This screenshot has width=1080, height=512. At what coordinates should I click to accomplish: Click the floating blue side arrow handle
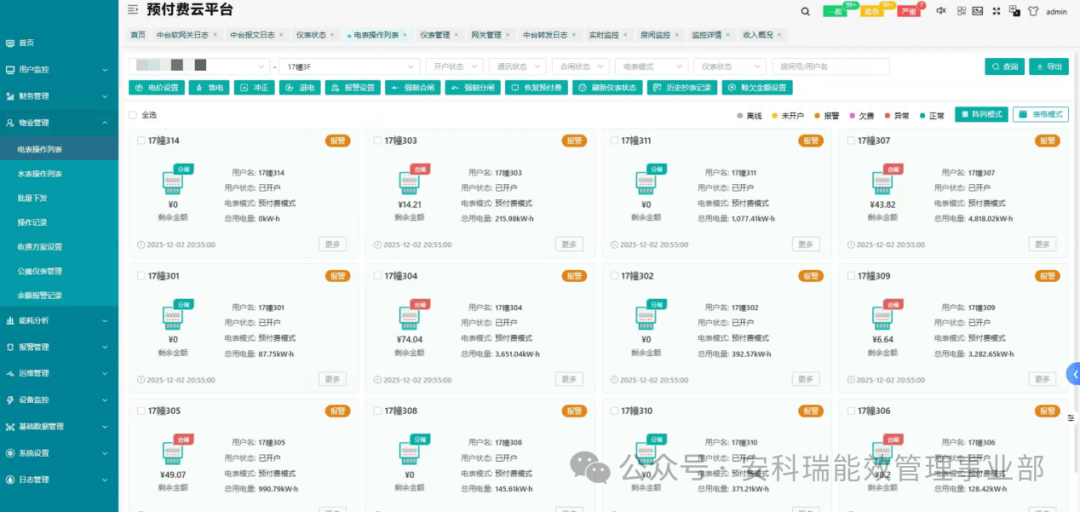click(1074, 374)
